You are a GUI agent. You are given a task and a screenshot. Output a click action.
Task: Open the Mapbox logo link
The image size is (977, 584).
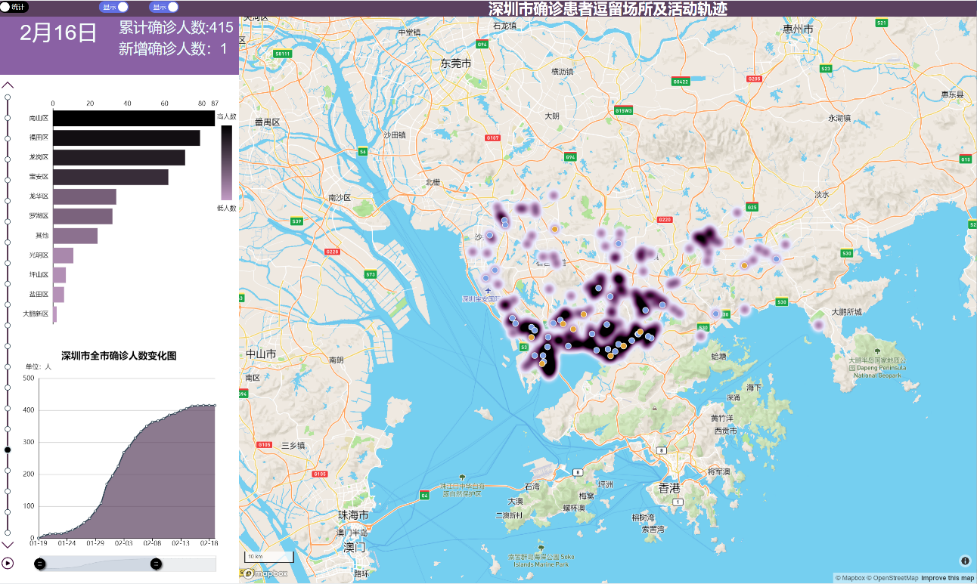pos(261,574)
